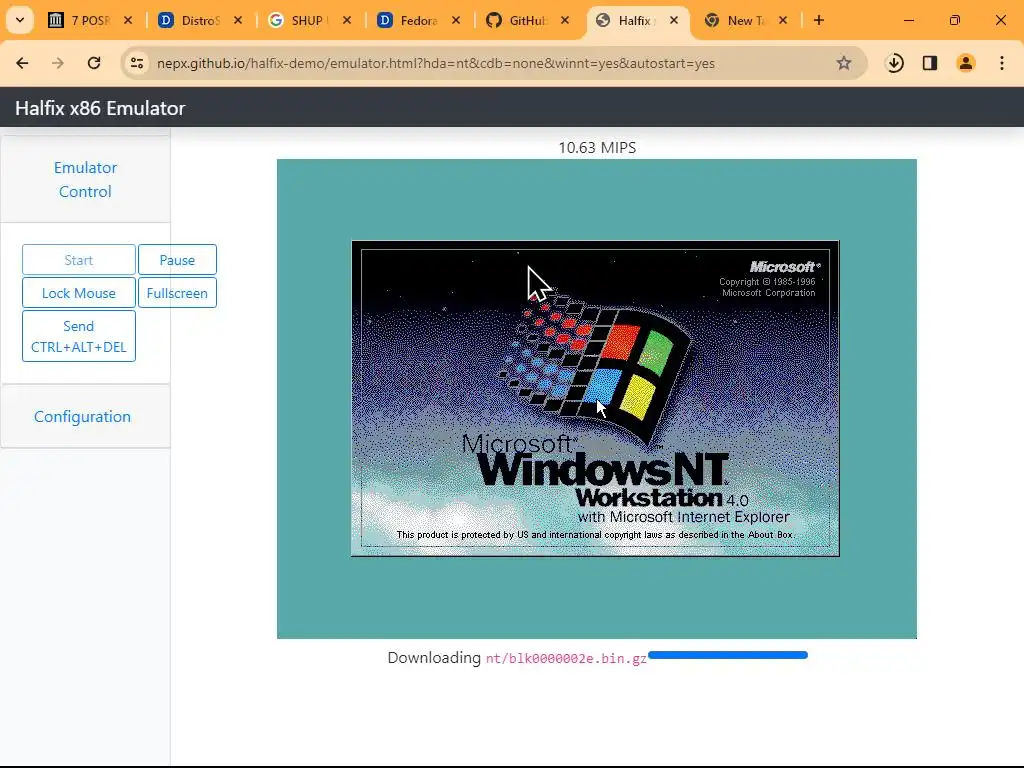Viewport: 1024px width, 768px height.
Task: Open the Chrome three-dot menu
Action: (1002, 63)
